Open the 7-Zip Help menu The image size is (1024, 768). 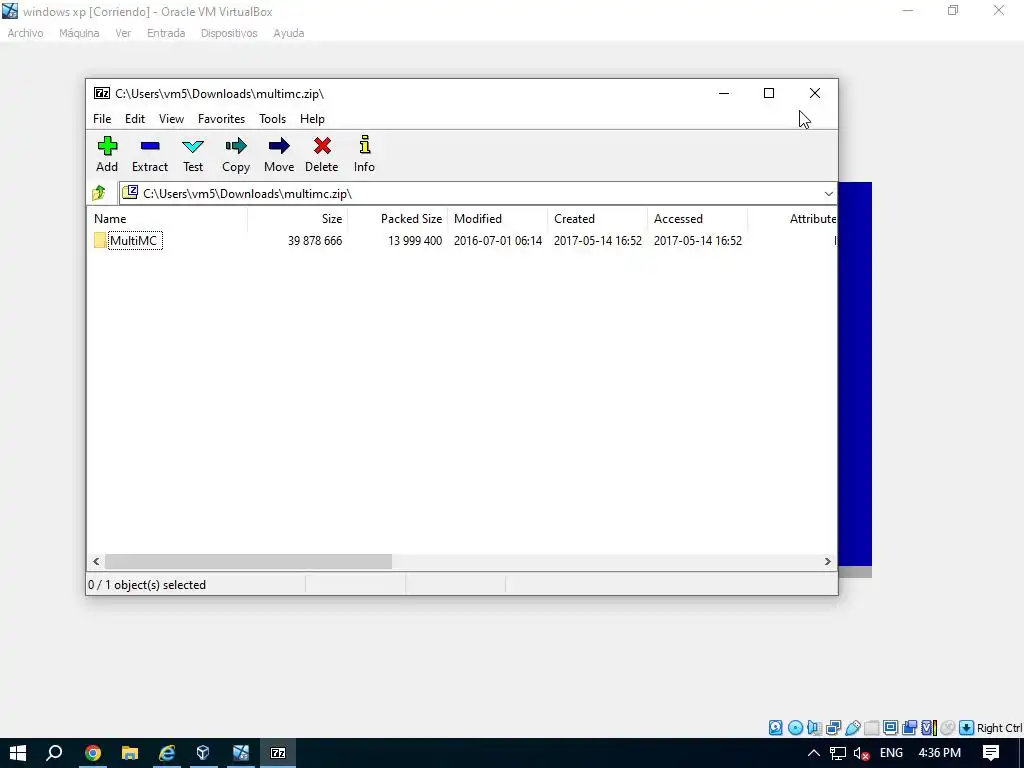click(312, 119)
